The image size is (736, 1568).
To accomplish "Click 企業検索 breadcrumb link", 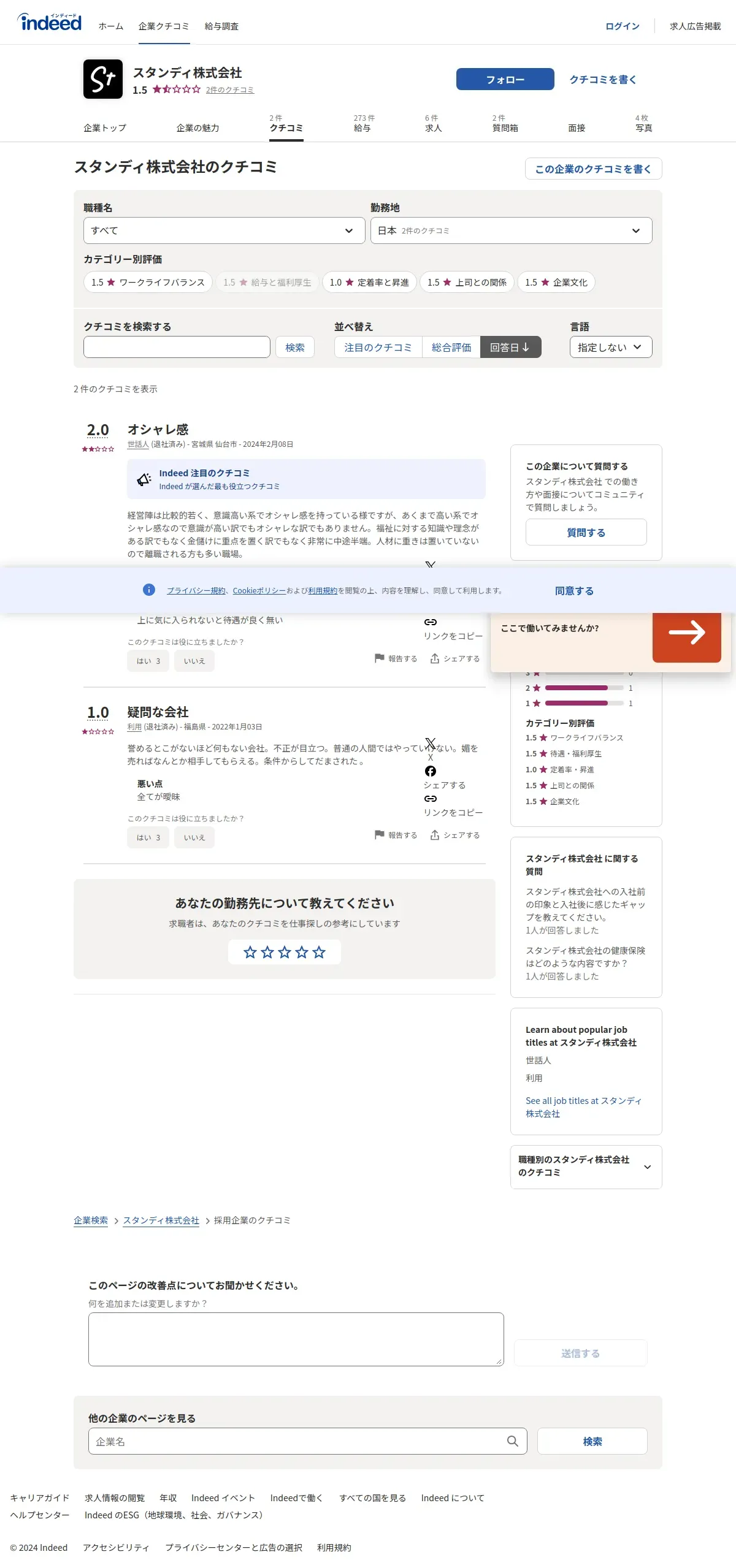I will [x=91, y=1220].
